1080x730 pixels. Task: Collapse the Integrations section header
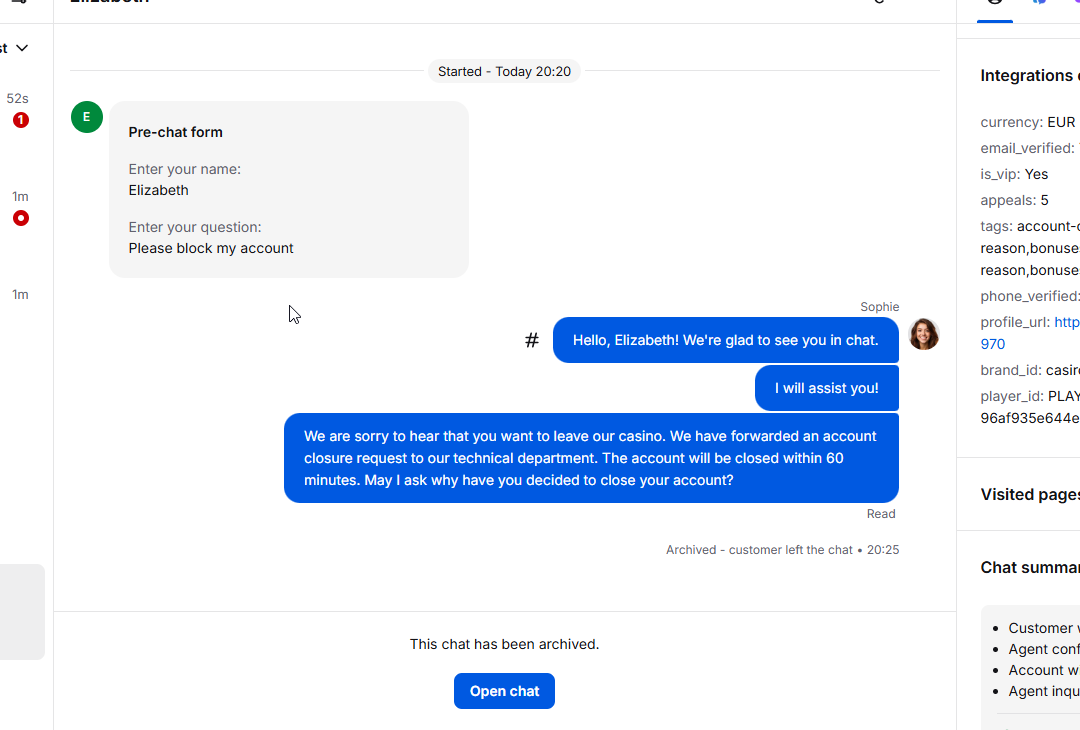[x=1029, y=76]
